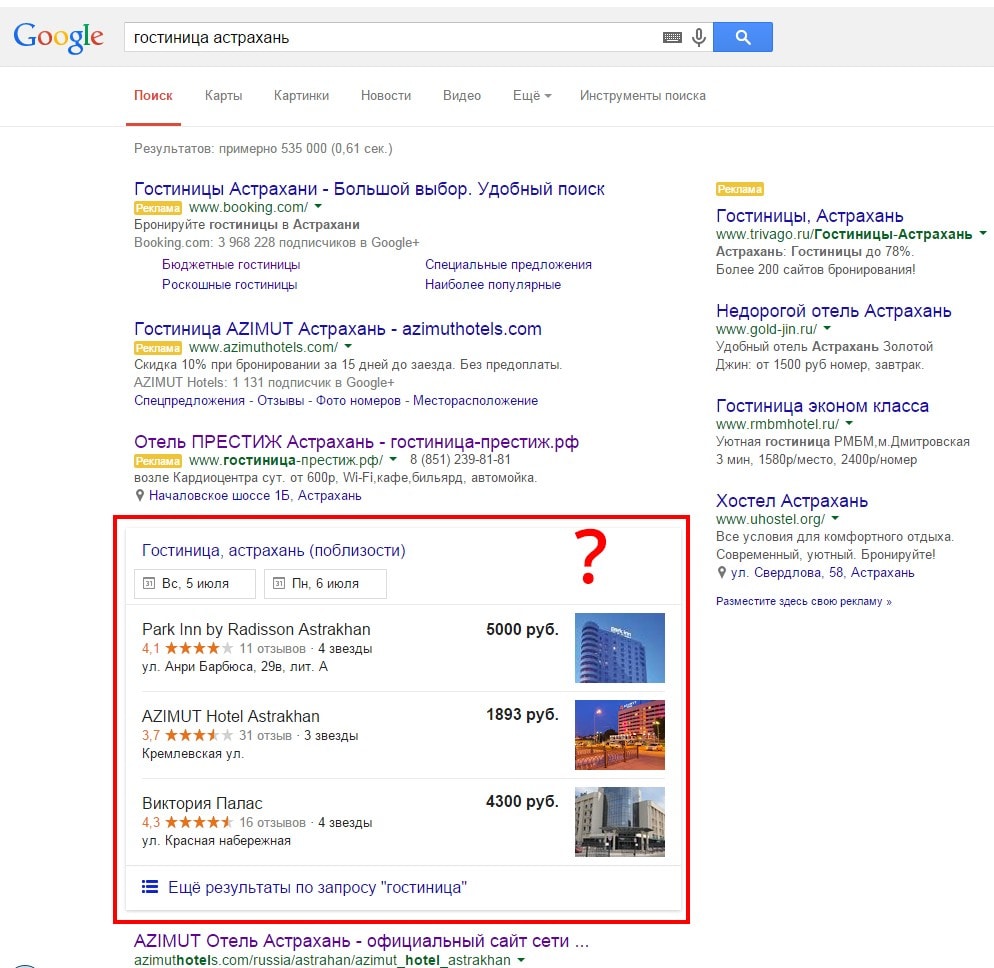This screenshot has height=968, width=994.
Task: Open AZIMUT Отель Астрахань официальный сайт result
Action: 361,941
